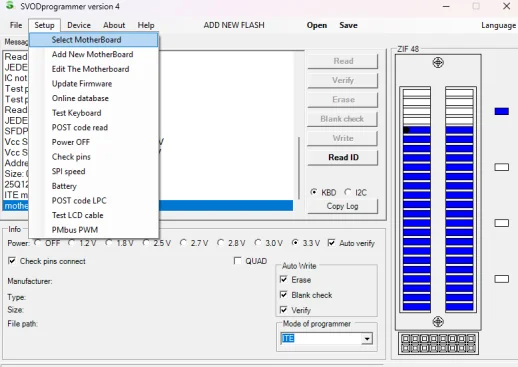Select the 1.8 V power radio option
518x367 pixels.
tap(109, 243)
